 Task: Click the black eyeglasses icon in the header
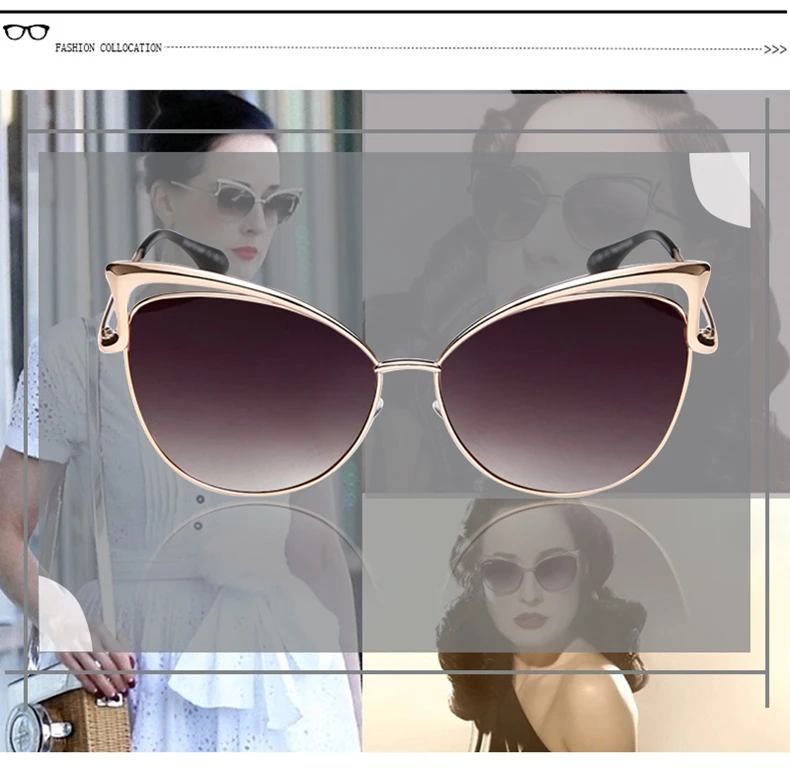pos(26,32)
